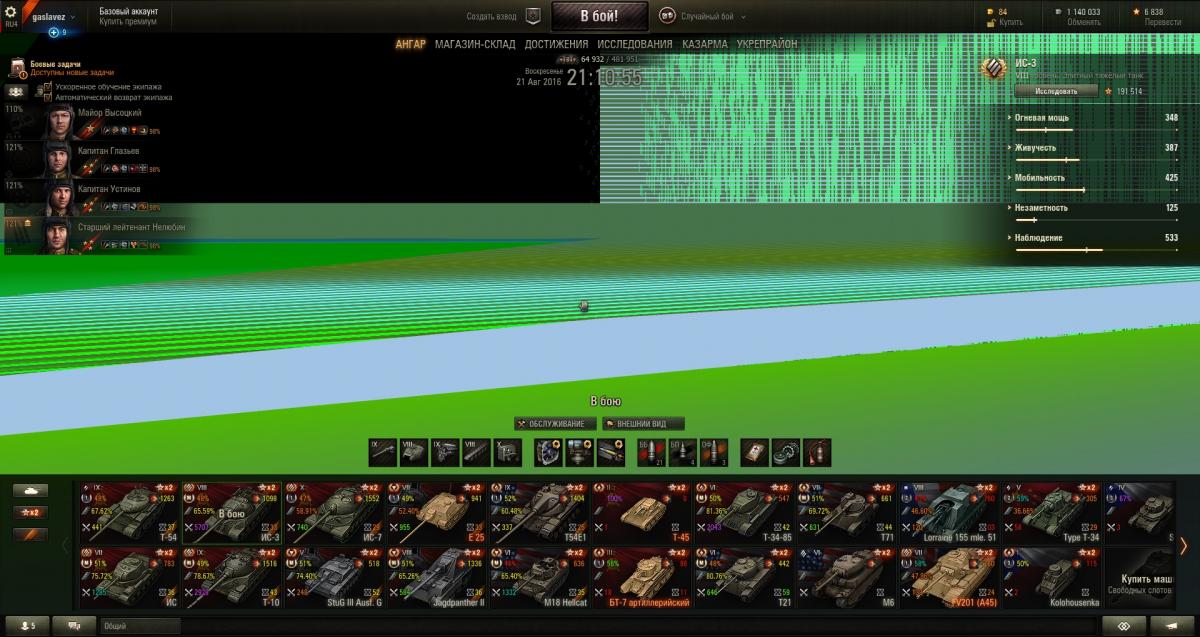The height and width of the screenshot is (637, 1200).
Task: Select the Lorraine 155 mle. 51 tank
Action: pyautogui.click(x=951, y=513)
